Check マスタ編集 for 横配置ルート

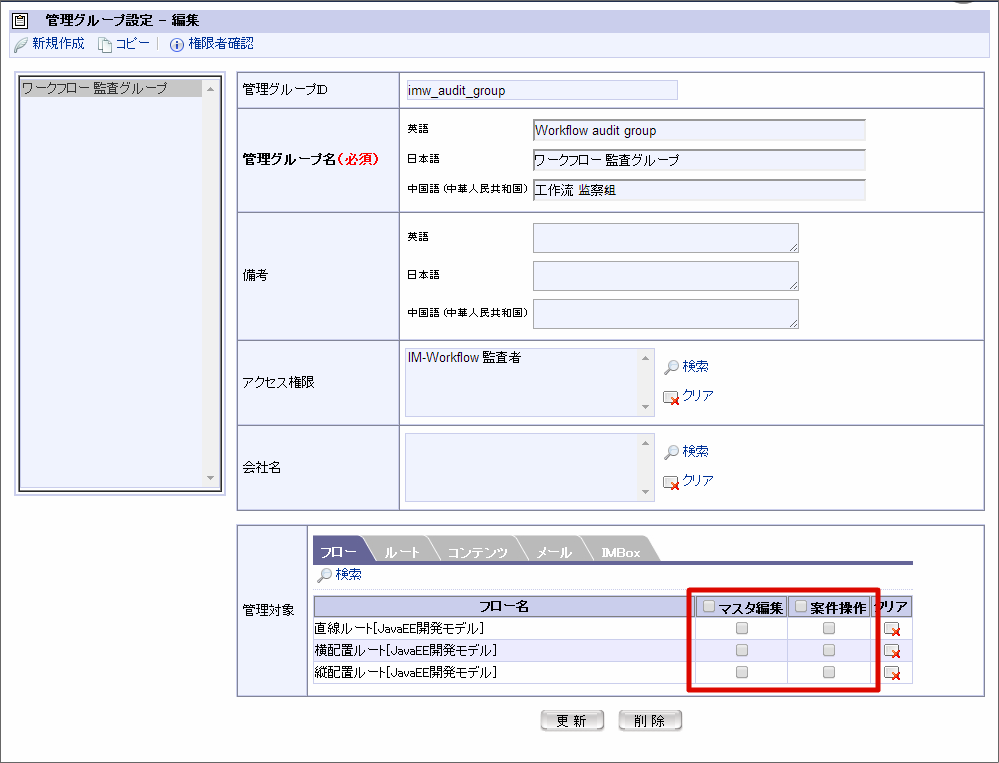coord(742,650)
